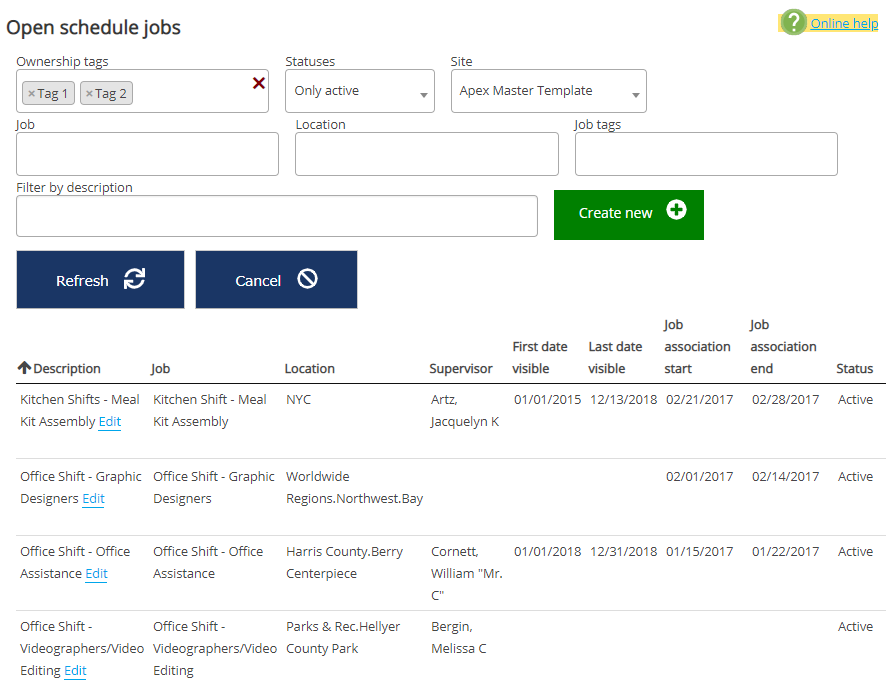The height and width of the screenshot is (700, 888).
Task: Type in Filter by description field
Action: click(277, 216)
